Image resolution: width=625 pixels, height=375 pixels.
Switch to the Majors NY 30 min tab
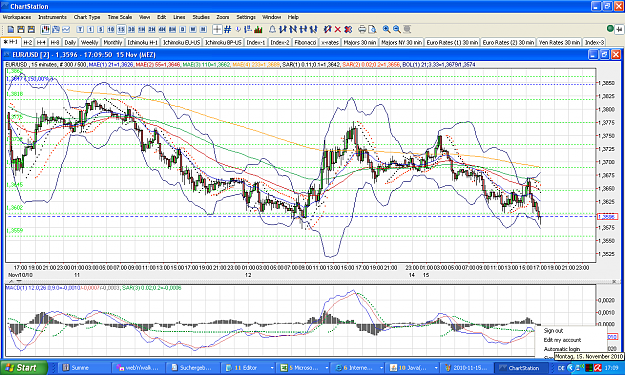[x=401, y=42]
